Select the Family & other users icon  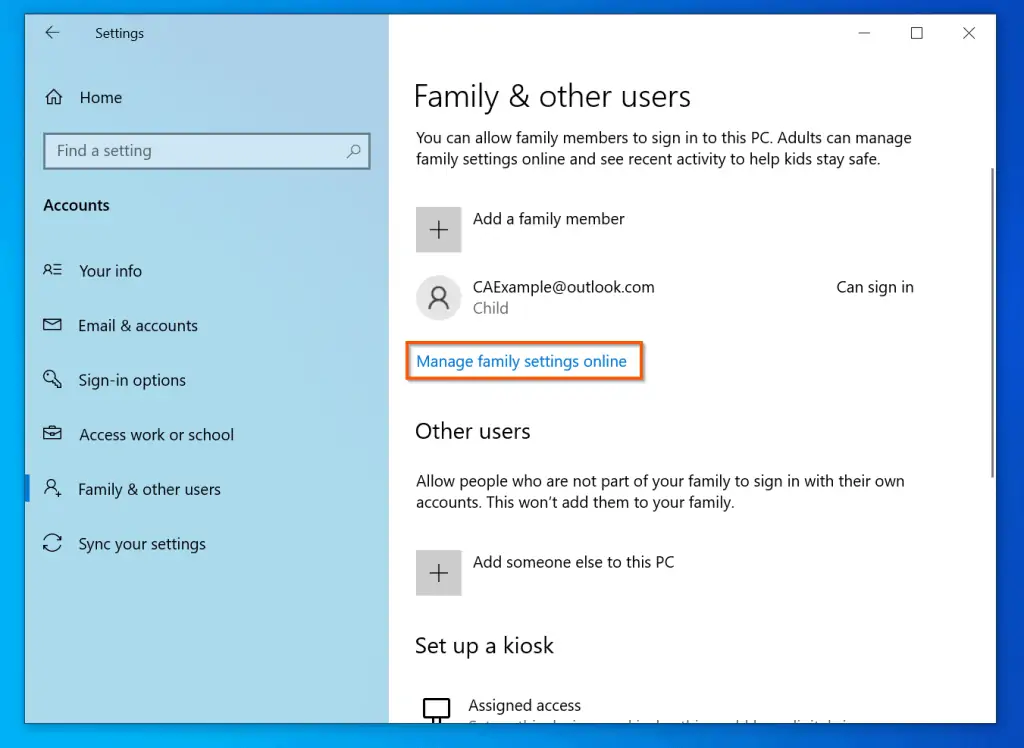[x=53, y=489]
